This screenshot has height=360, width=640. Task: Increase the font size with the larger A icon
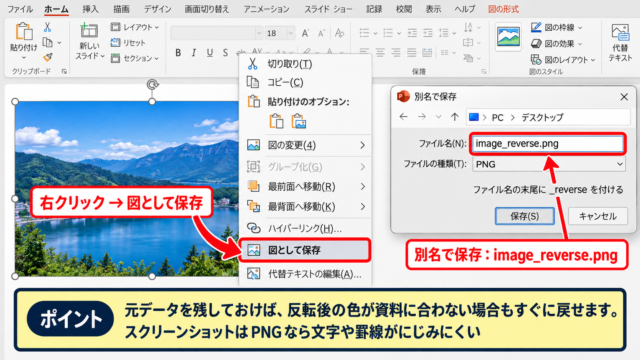(x=305, y=33)
